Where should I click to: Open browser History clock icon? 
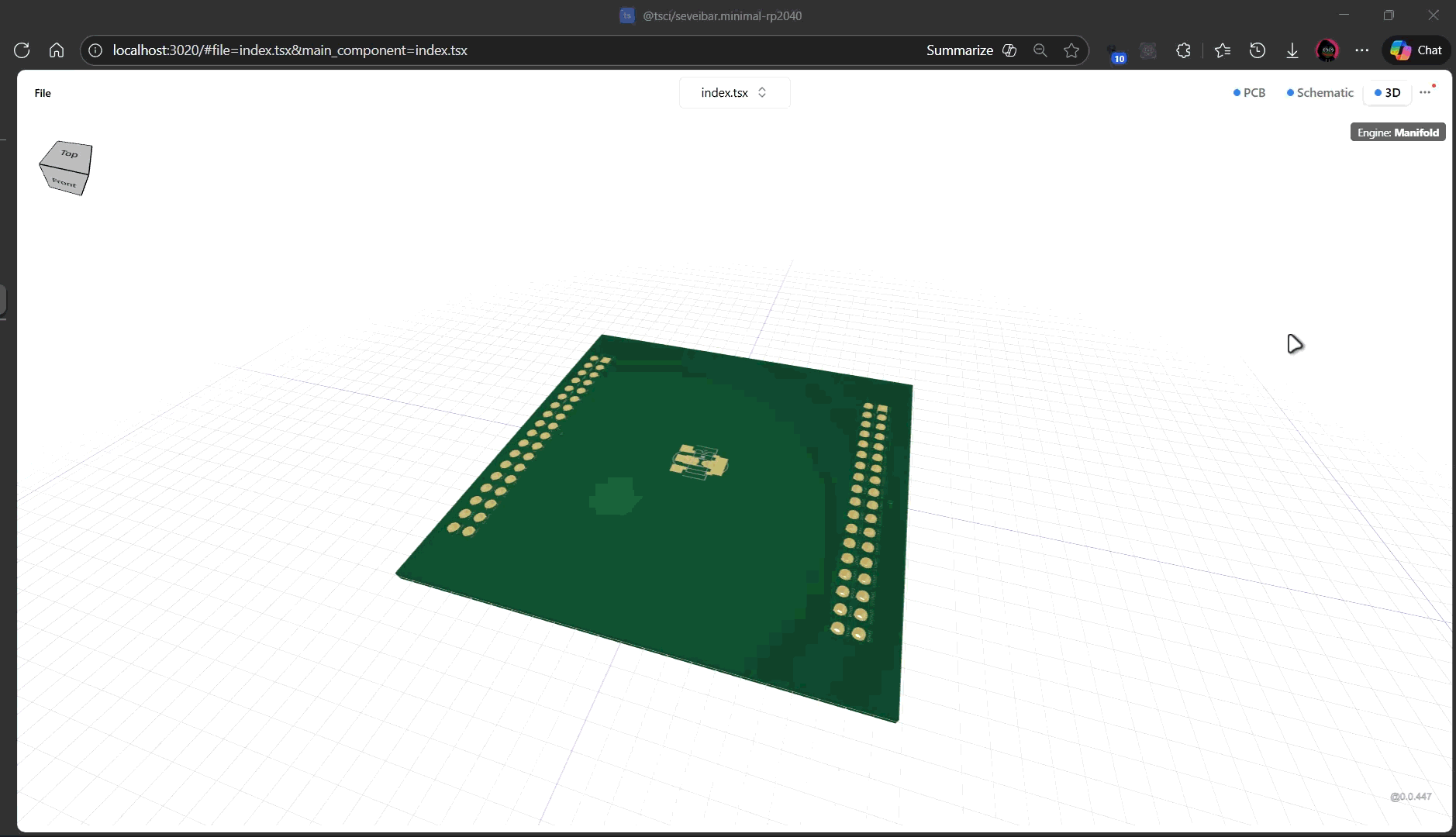pyautogui.click(x=1258, y=50)
